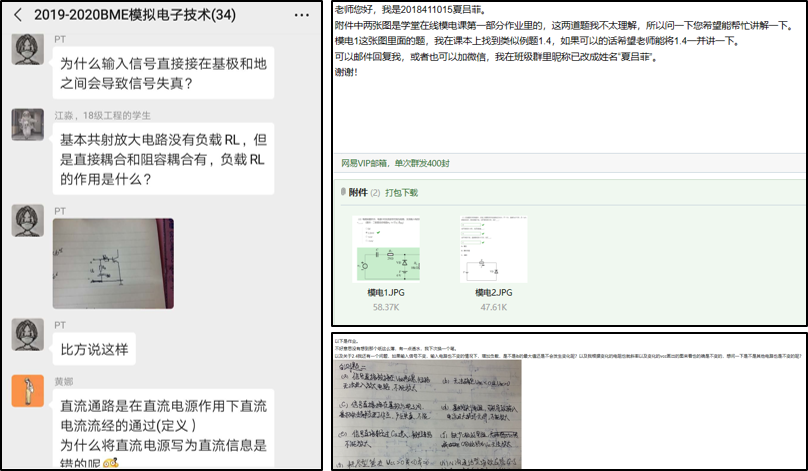The width and height of the screenshot is (808, 471).
Task: Tap PT's avatar beside the 比方说这样 message
Action: [x=26, y=334]
